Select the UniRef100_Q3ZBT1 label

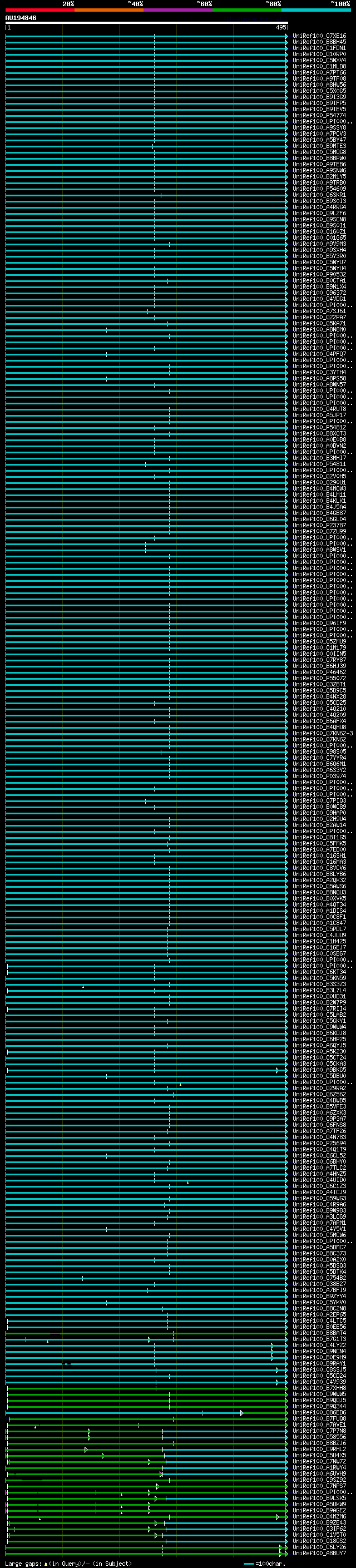tap(319, 684)
